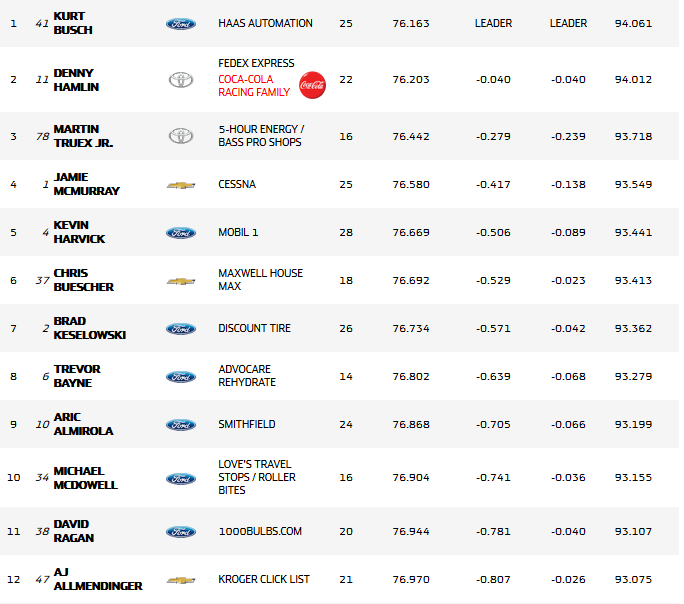Click the Coca-Cola logo badge

coord(312,85)
